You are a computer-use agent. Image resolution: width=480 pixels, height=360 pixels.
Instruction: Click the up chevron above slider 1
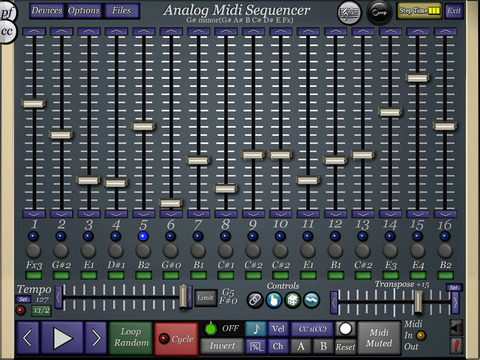[x=34, y=31]
